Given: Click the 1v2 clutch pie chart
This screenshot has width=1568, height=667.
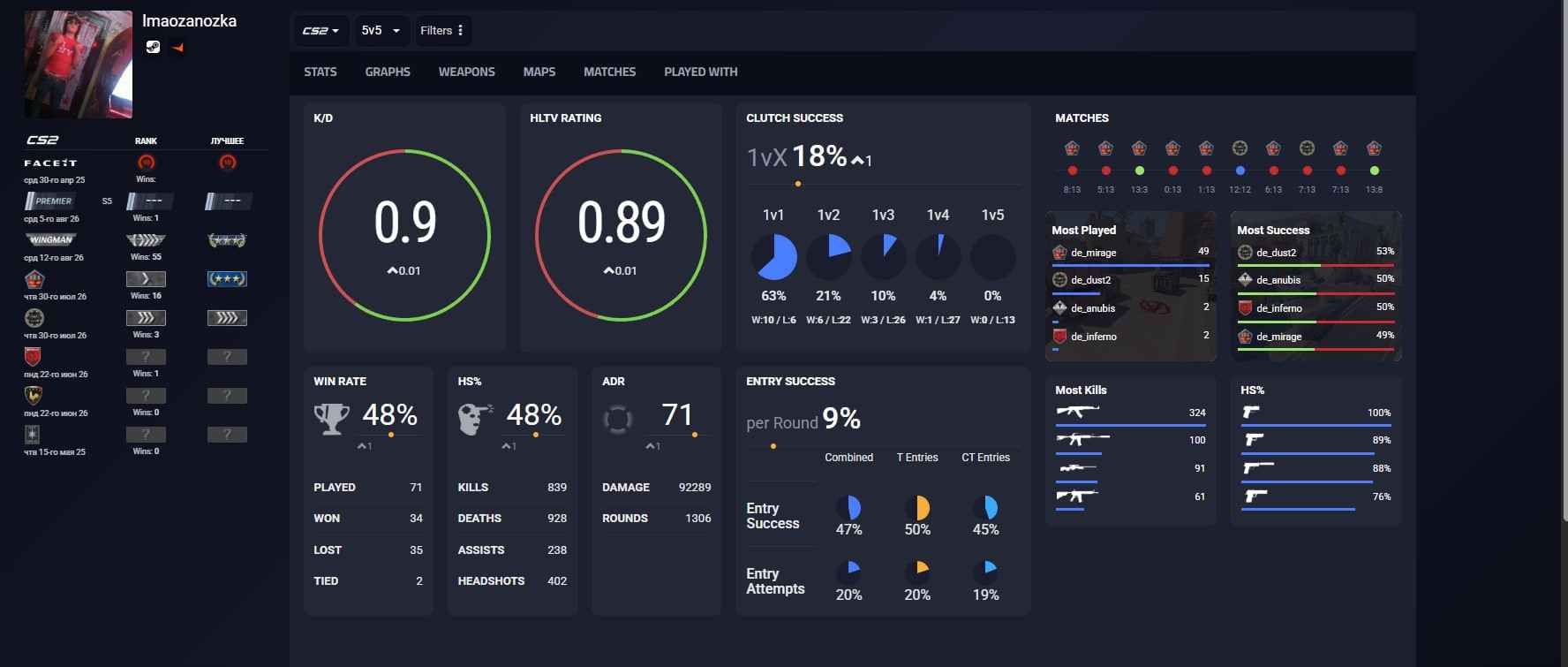Looking at the screenshot, I should point(828,257).
